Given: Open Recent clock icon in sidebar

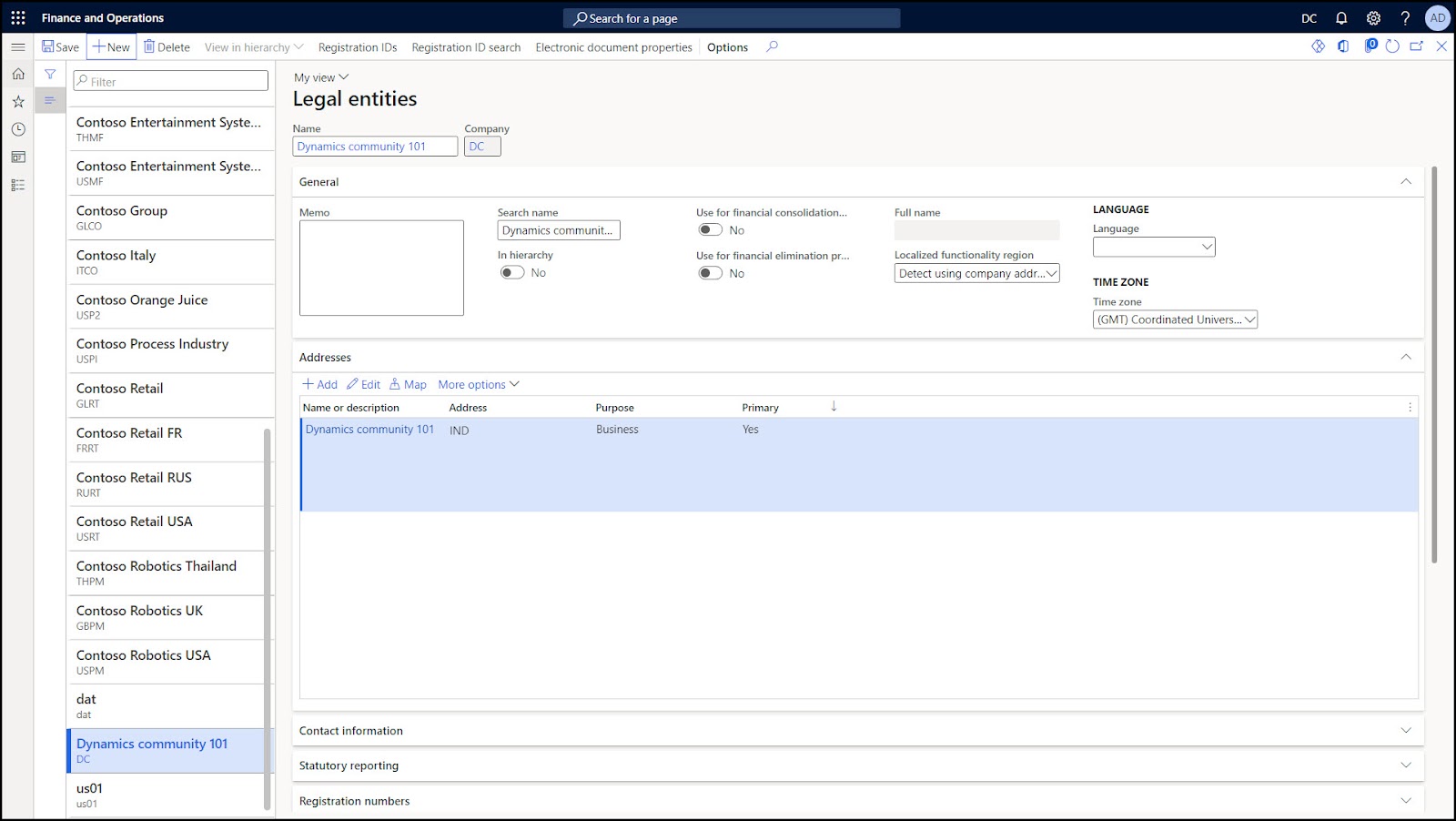Looking at the screenshot, I should tap(18, 129).
